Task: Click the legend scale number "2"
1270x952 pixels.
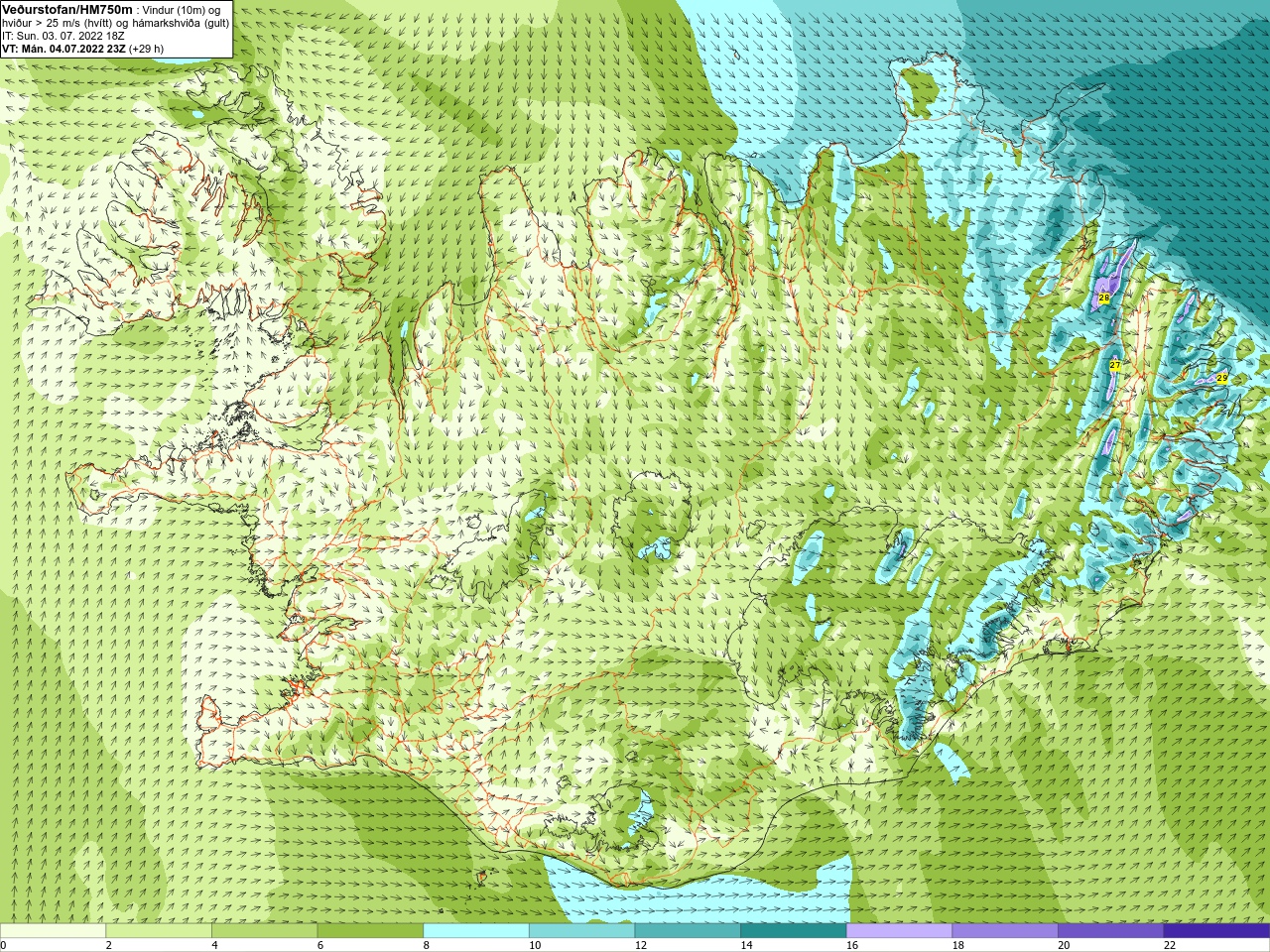Action: click(108, 946)
